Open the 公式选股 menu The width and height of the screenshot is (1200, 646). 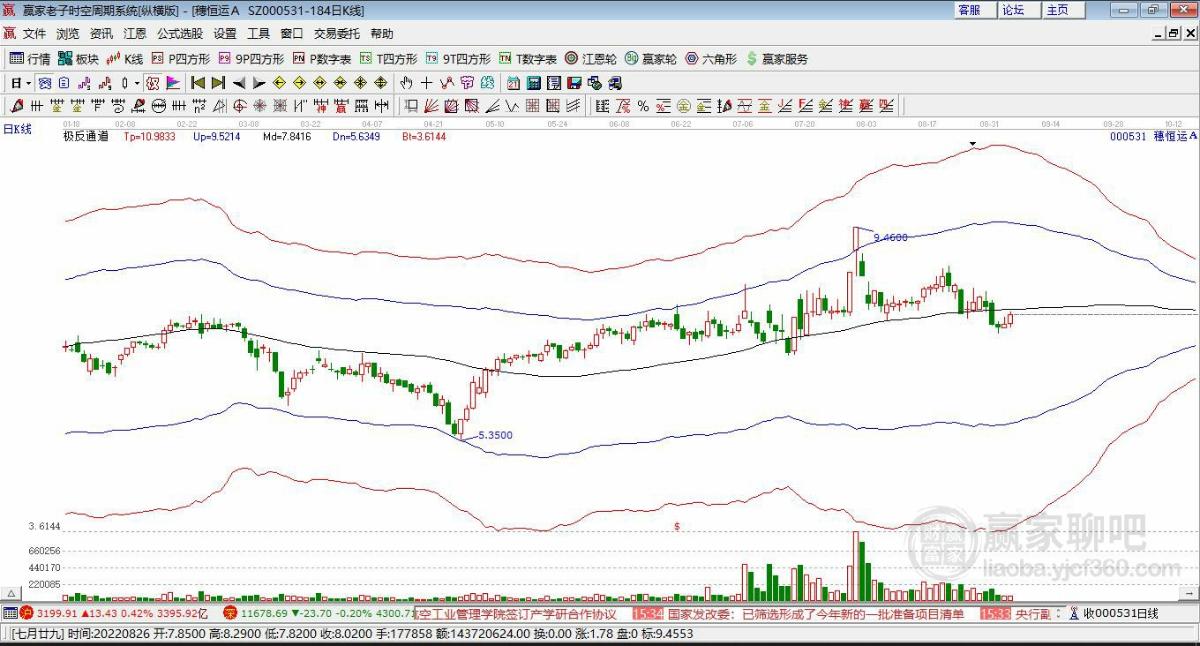(180, 34)
